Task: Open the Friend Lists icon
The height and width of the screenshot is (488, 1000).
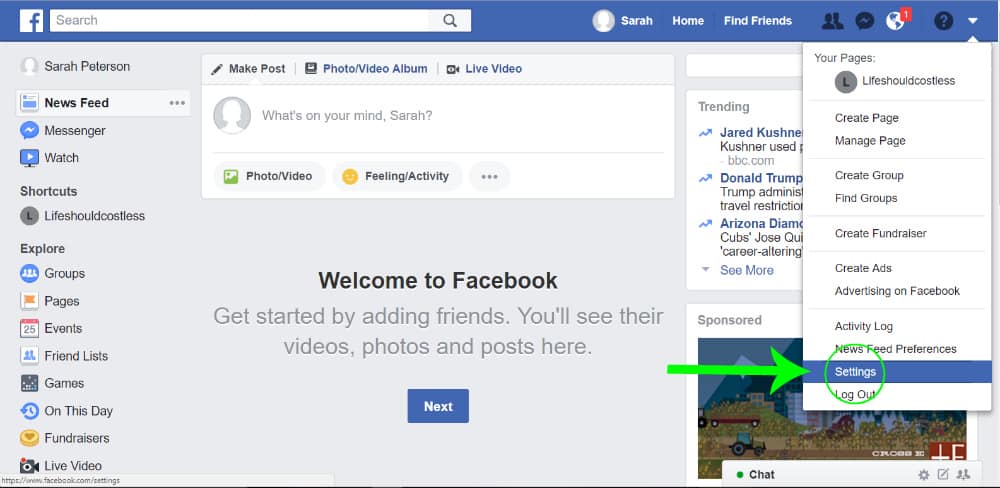Action: [x=29, y=355]
